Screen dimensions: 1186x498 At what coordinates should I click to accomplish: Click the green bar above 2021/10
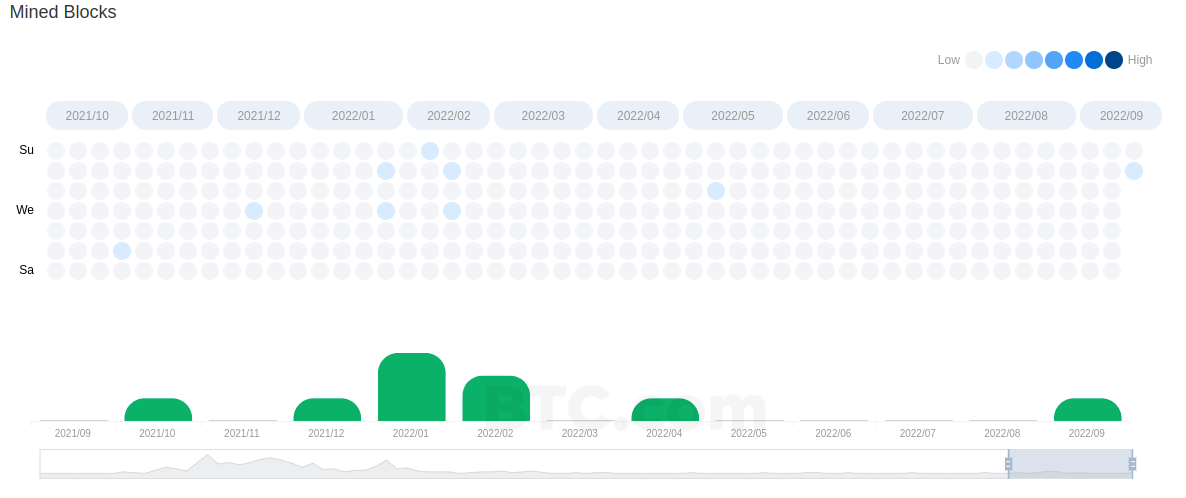tap(158, 409)
